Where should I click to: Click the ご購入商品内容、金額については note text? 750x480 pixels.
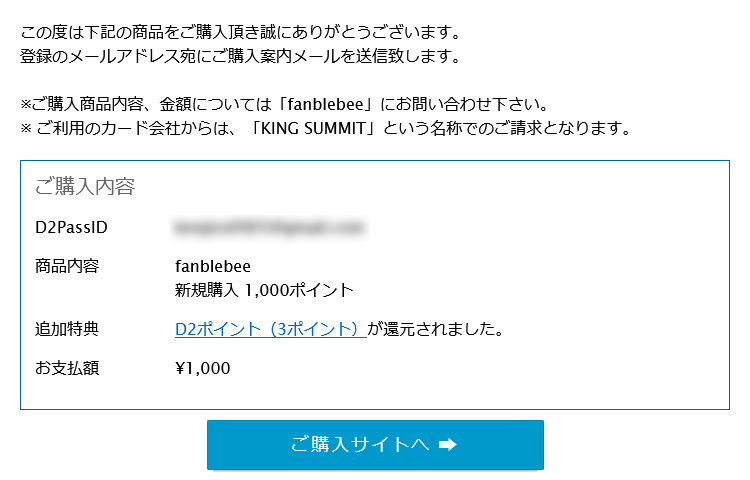click(x=150, y=104)
